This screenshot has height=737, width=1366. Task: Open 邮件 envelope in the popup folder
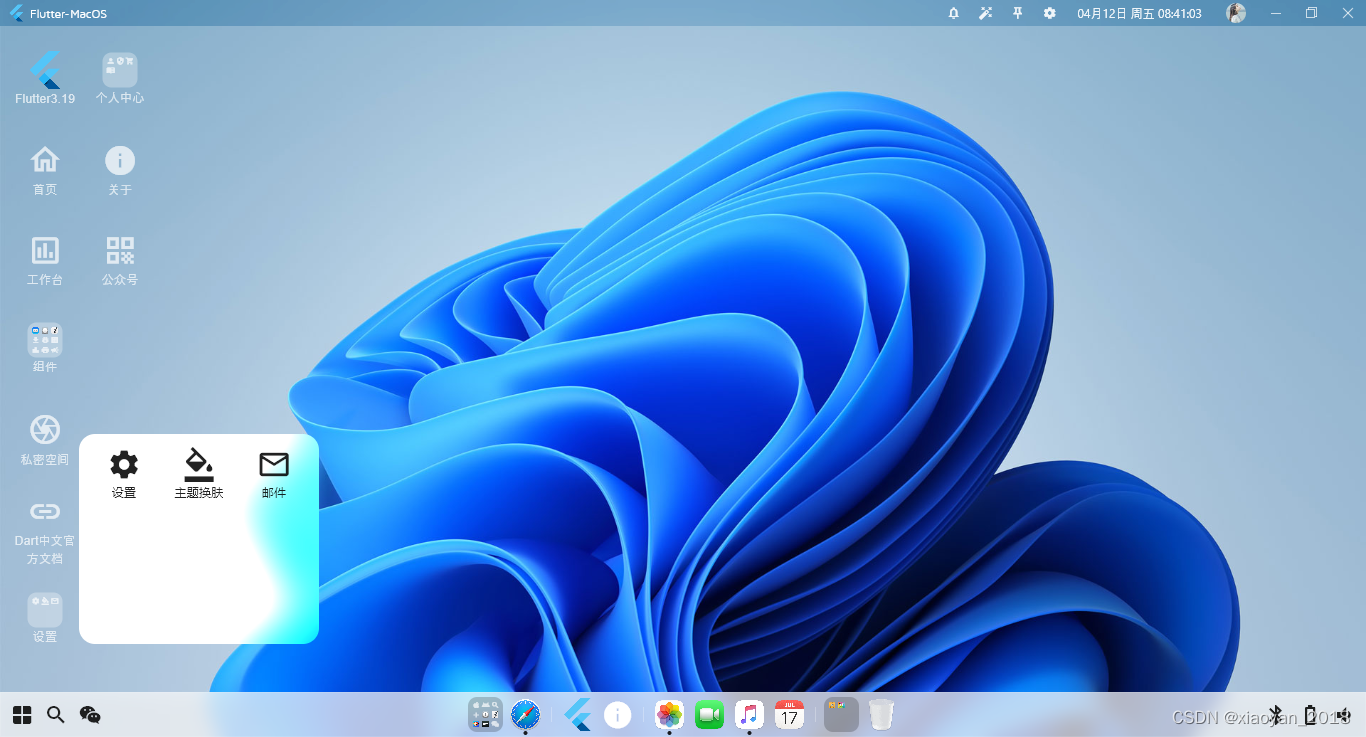tap(274, 474)
